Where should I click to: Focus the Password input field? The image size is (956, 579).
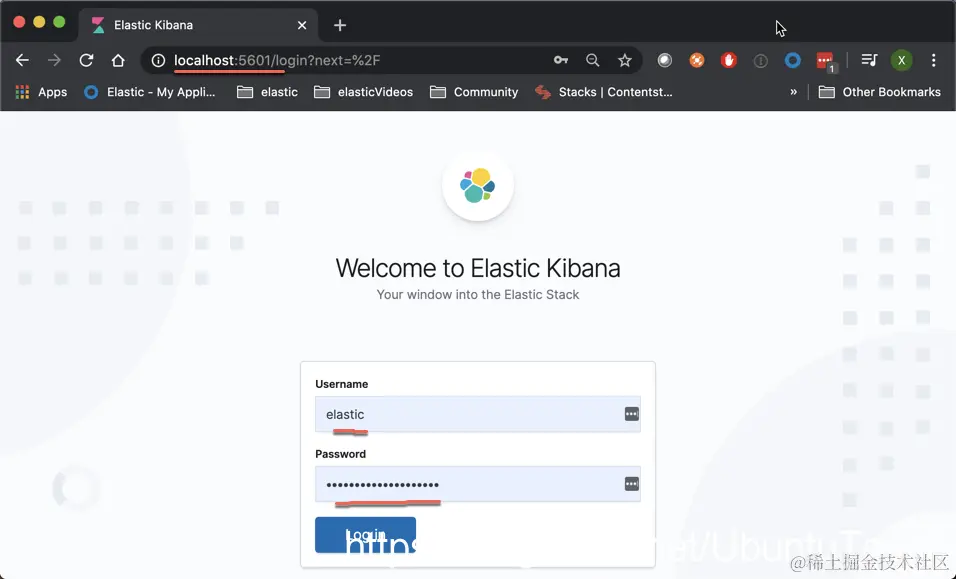pyautogui.click(x=477, y=484)
